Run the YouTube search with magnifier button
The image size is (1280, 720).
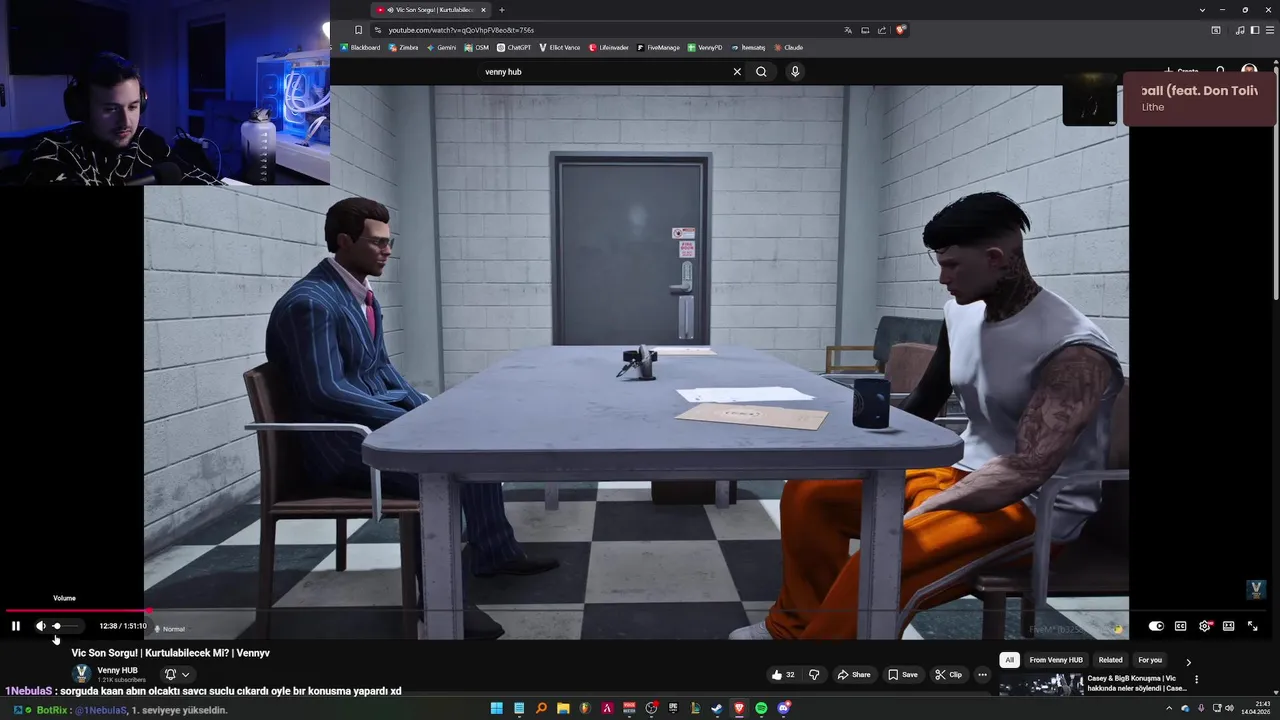pos(761,72)
